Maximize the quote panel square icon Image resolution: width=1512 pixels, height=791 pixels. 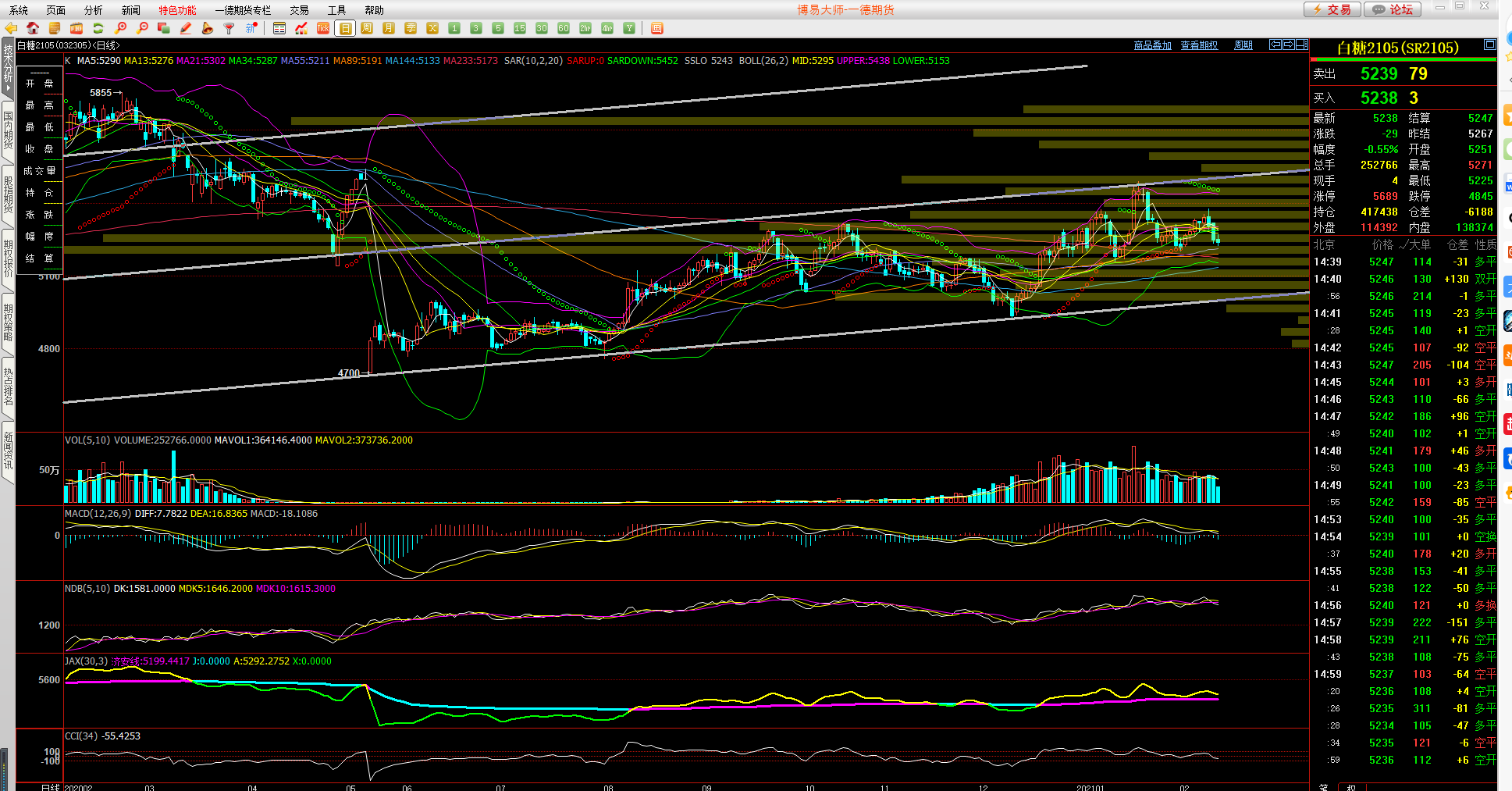tap(1490, 45)
